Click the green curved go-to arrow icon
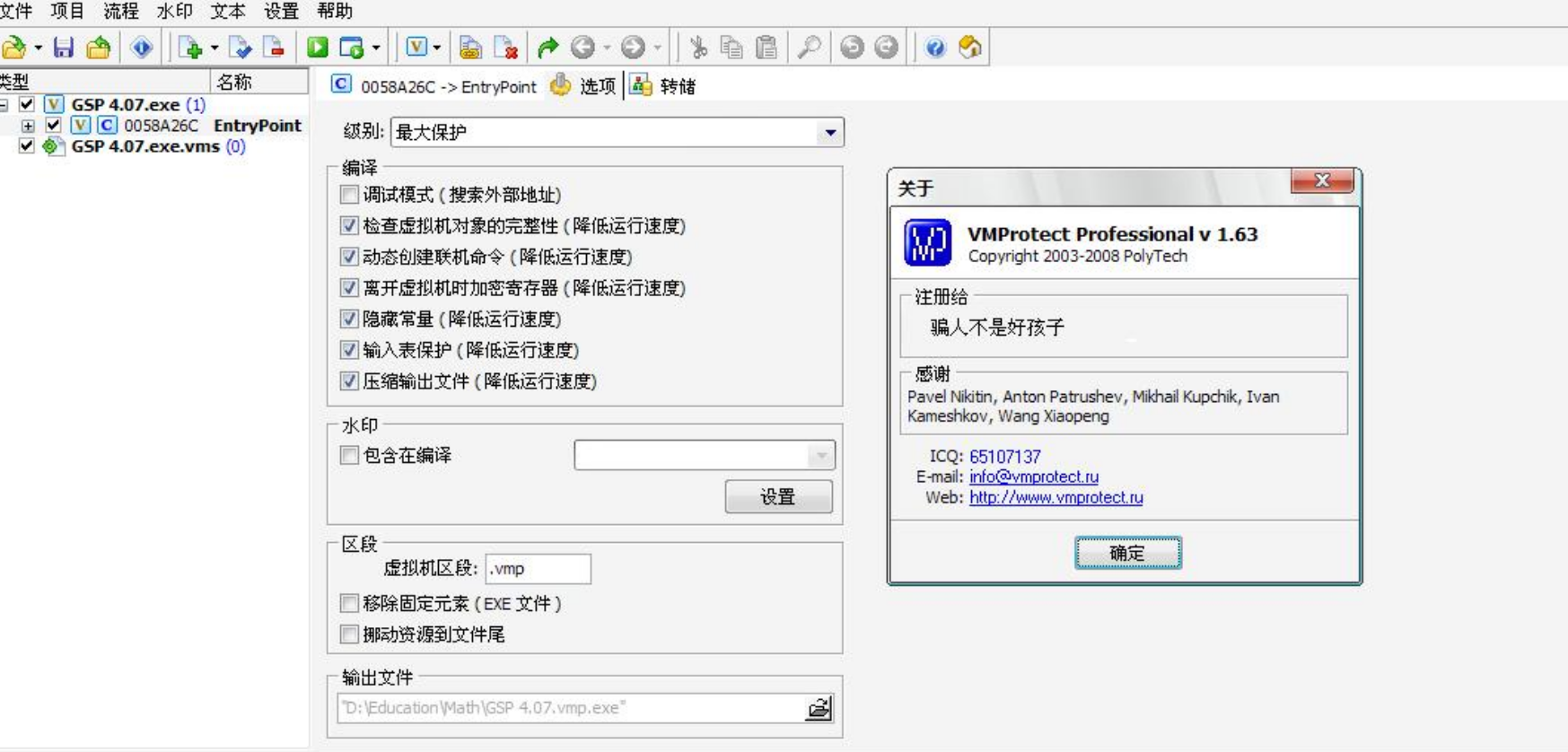Image resolution: width=1568 pixels, height=752 pixels. pyautogui.click(x=548, y=48)
